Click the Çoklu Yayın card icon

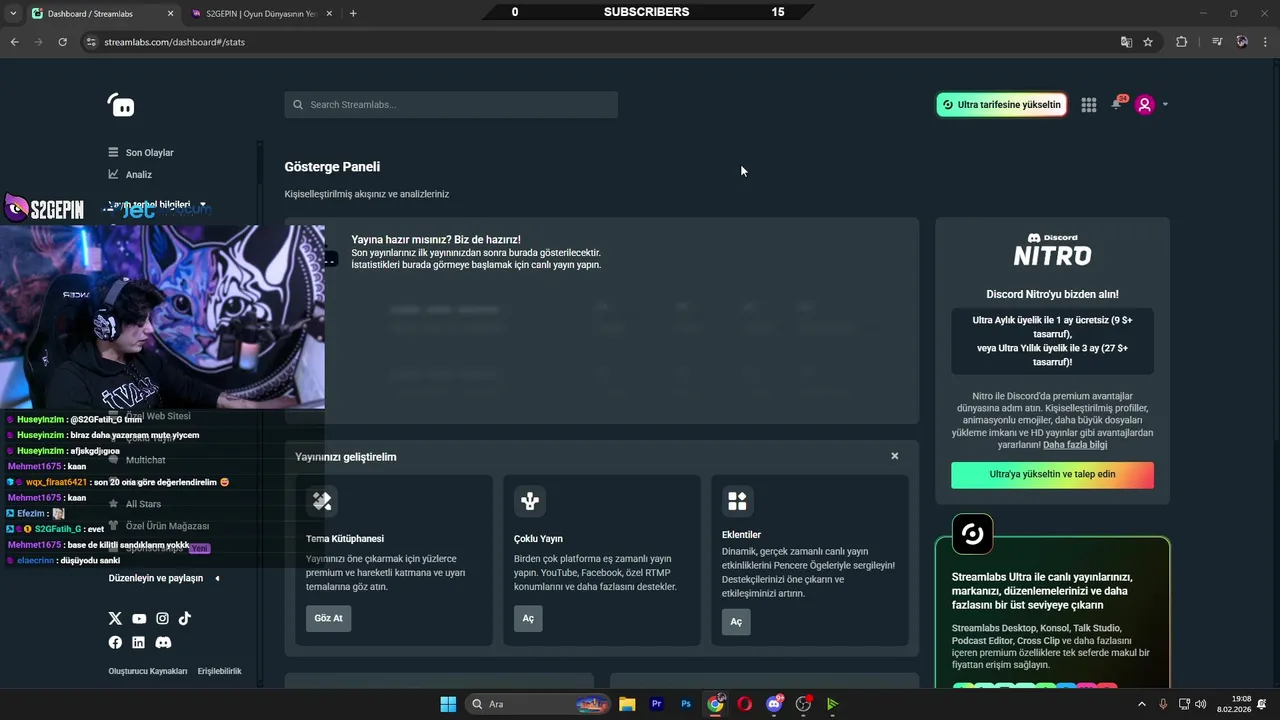530,501
